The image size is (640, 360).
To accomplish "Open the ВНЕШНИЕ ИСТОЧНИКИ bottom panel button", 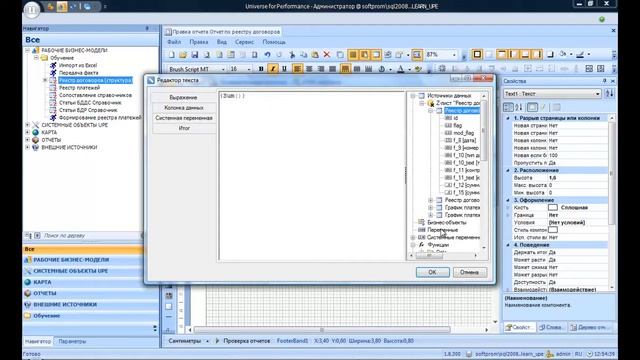I will [83, 304].
